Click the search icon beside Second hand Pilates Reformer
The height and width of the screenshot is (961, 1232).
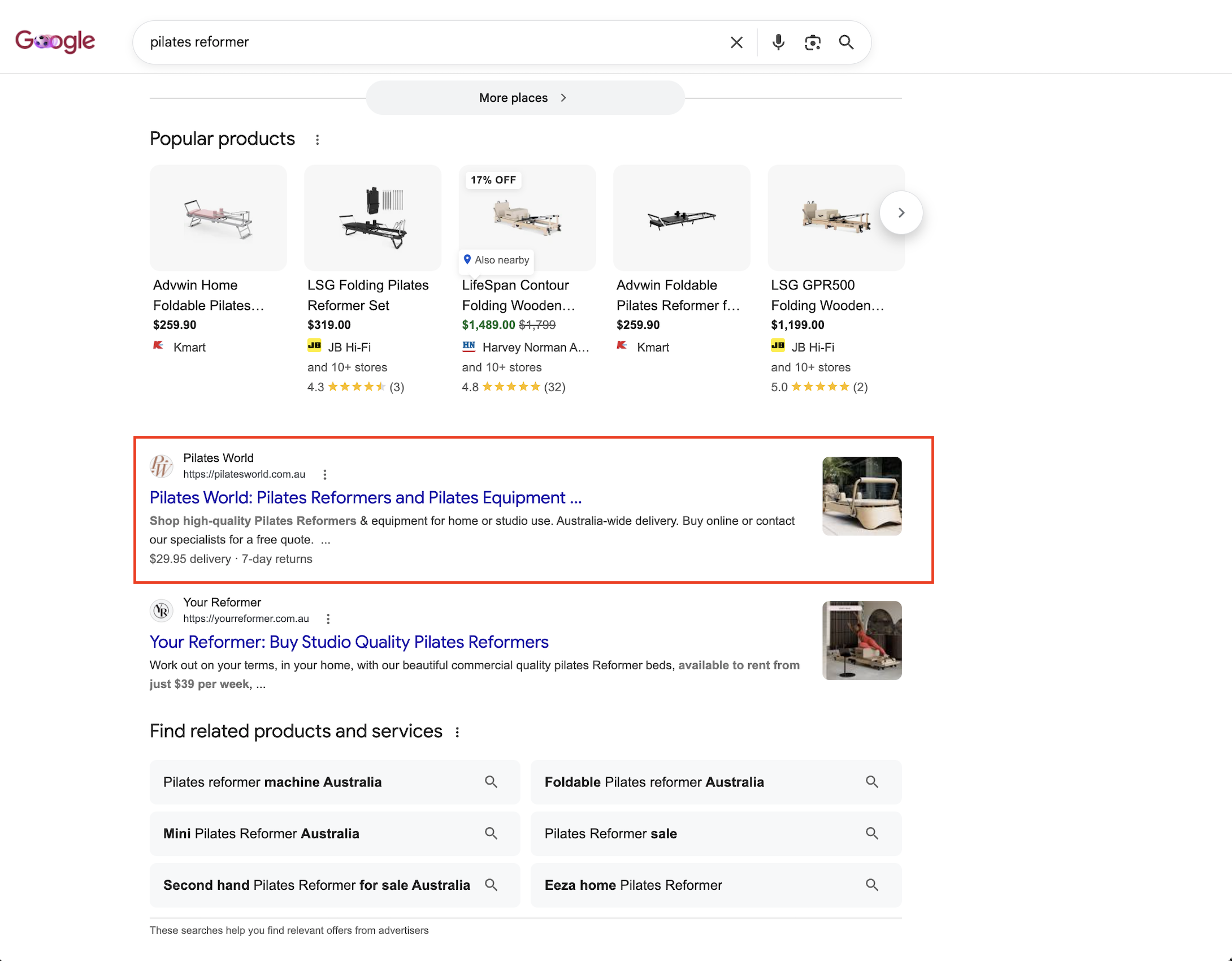point(491,885)
